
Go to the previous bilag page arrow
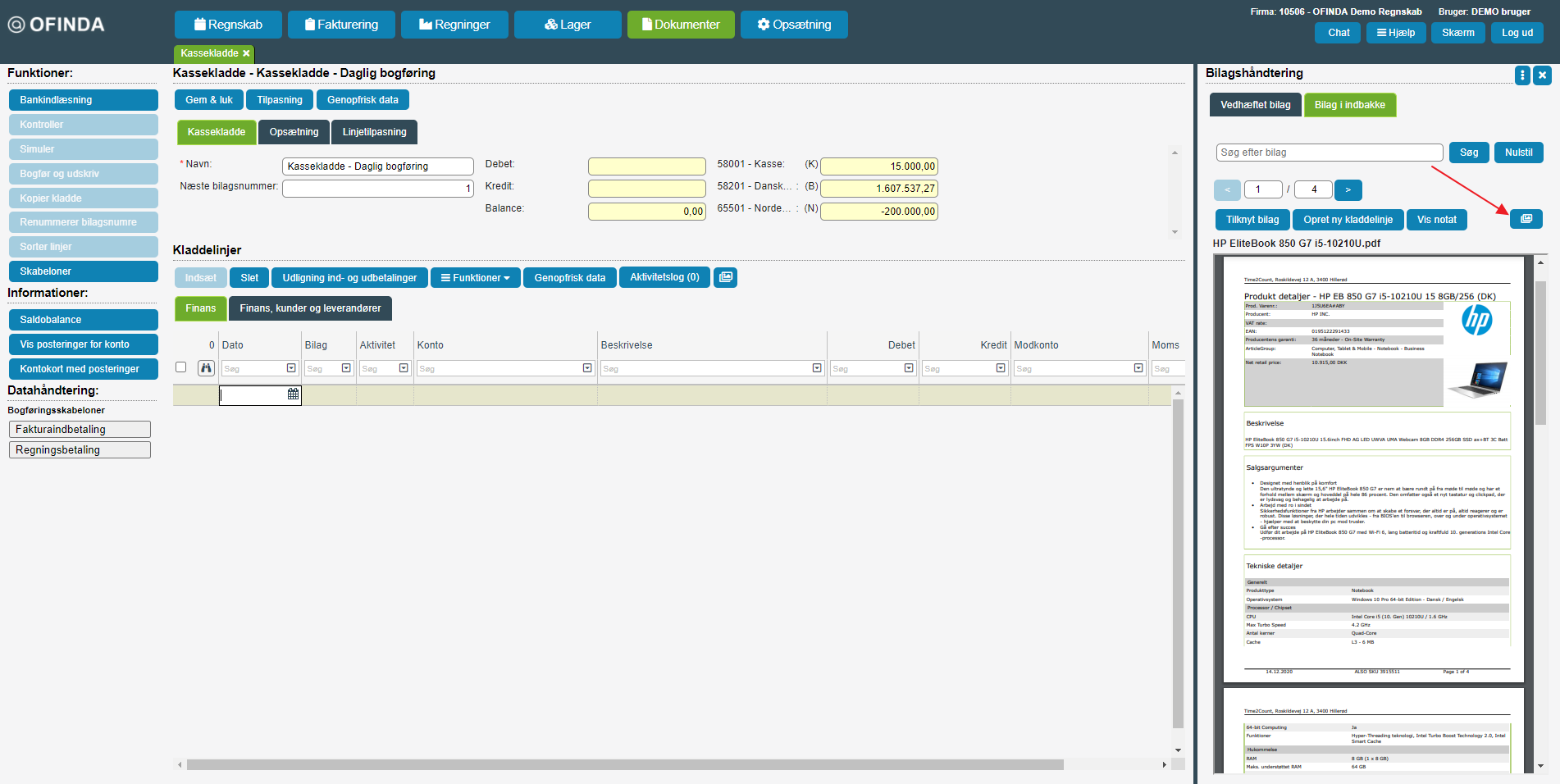pyautogui.click(x=1227, y=189)
